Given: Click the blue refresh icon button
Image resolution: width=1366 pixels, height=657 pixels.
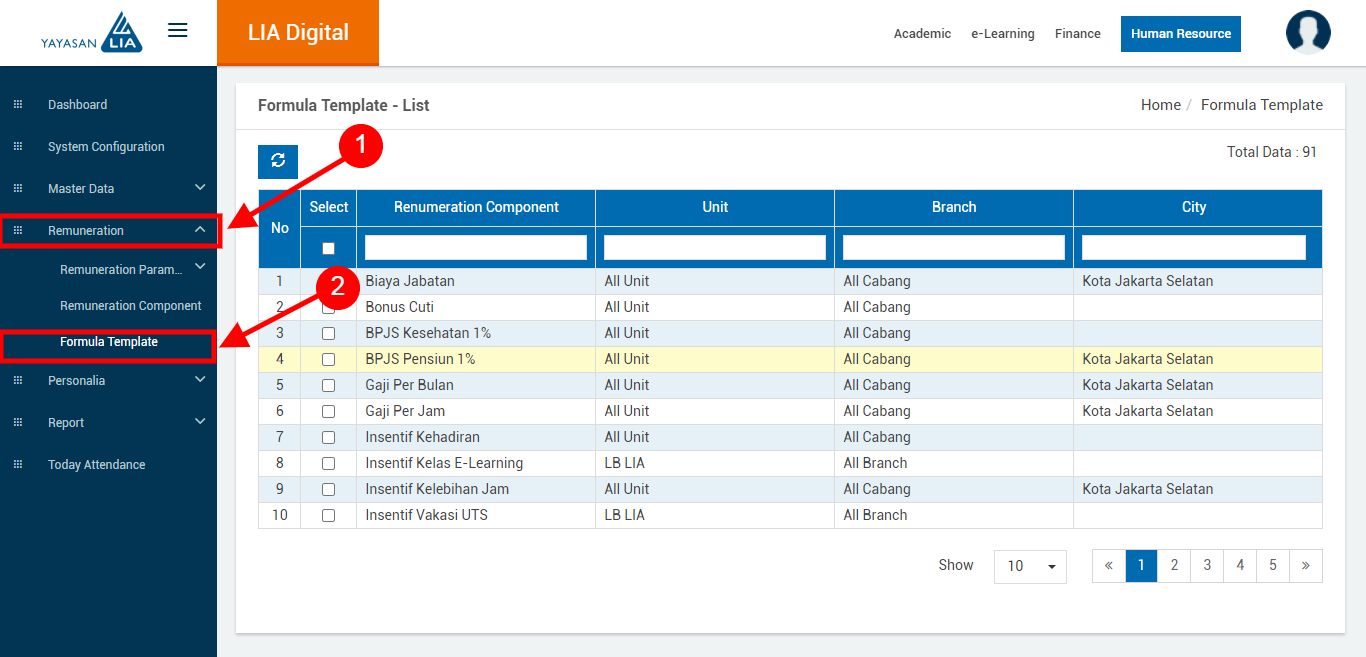Looking at the screenshot, I should tap(278, 161).
